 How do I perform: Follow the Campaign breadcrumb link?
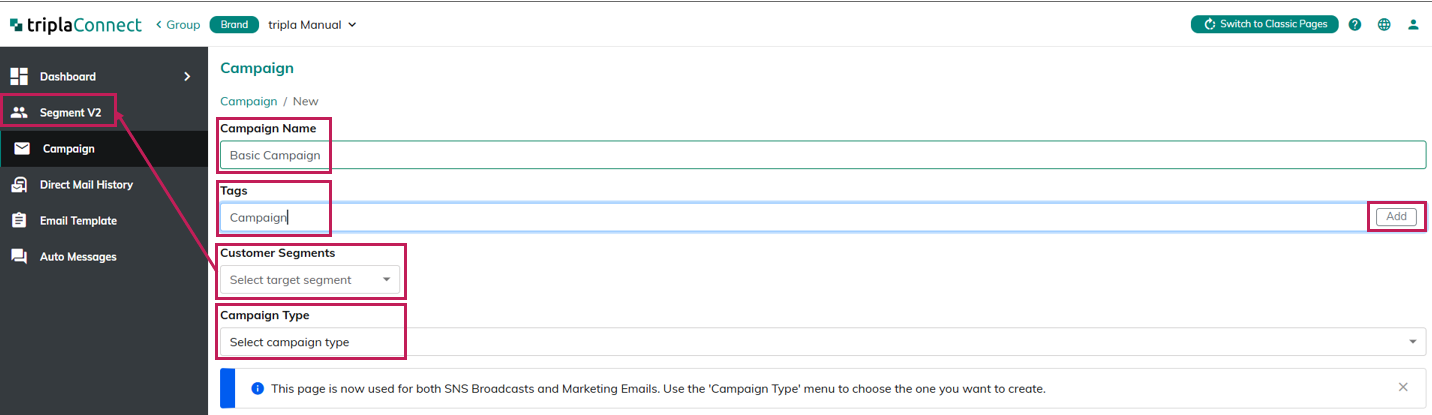tap(248, 101)
